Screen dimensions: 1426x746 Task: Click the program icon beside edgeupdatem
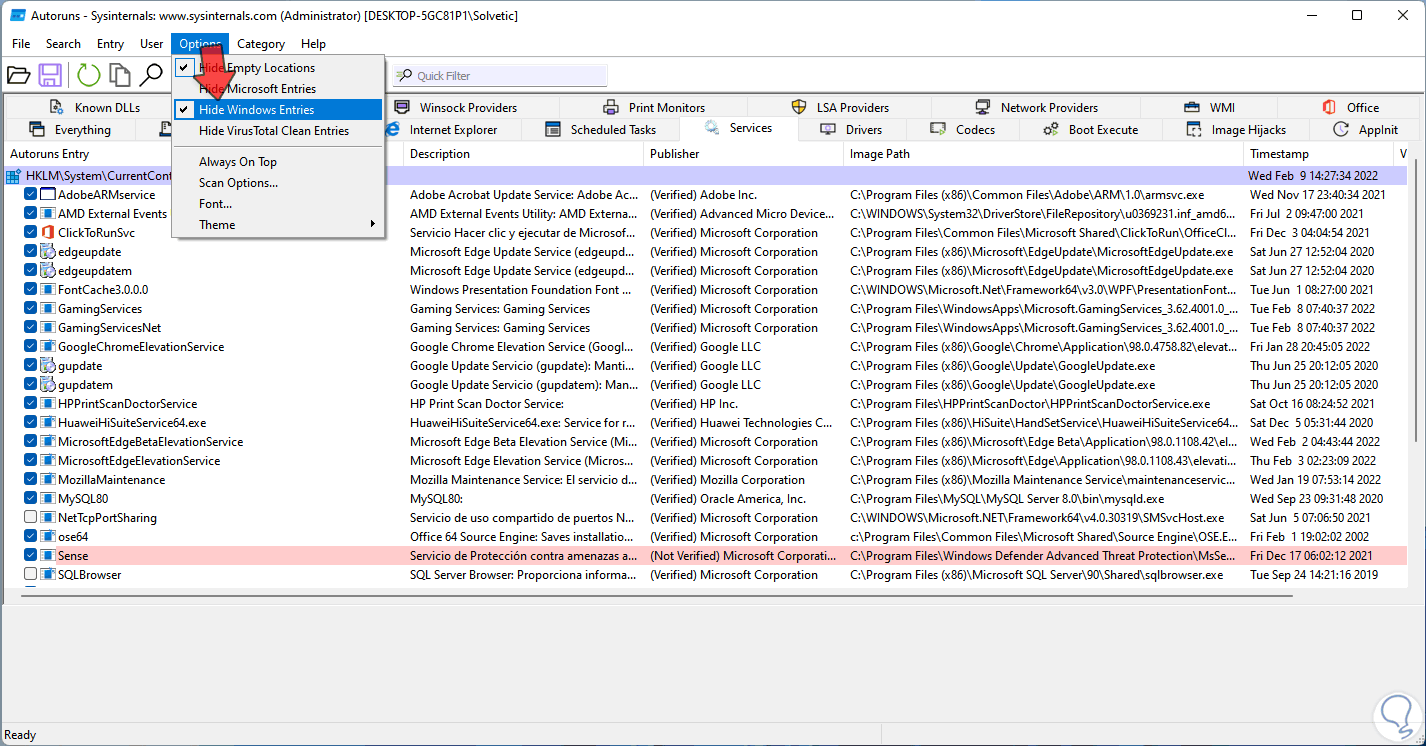click(x=47, y=271)
